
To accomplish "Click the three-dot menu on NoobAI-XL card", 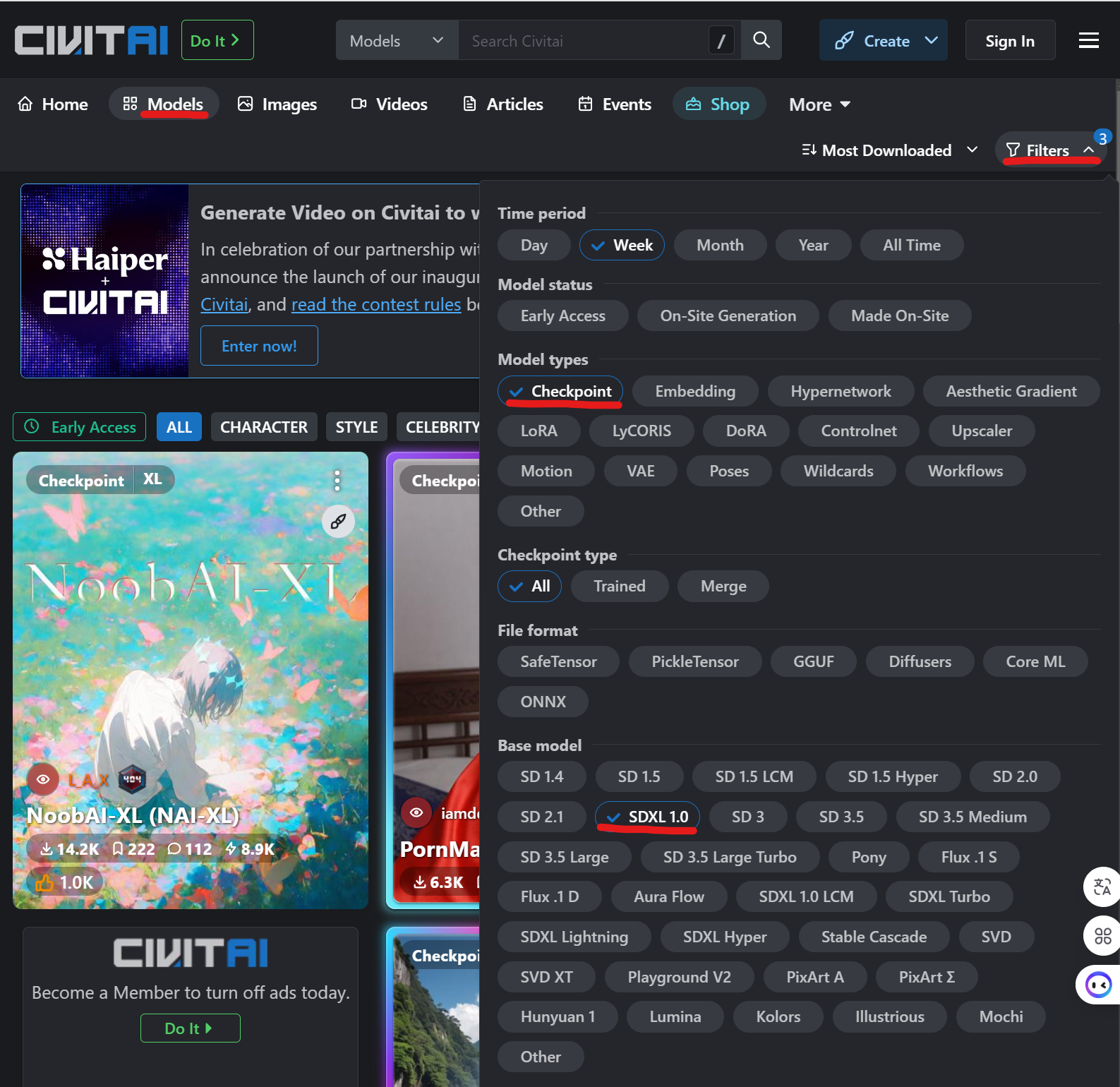I will [337, 481].
